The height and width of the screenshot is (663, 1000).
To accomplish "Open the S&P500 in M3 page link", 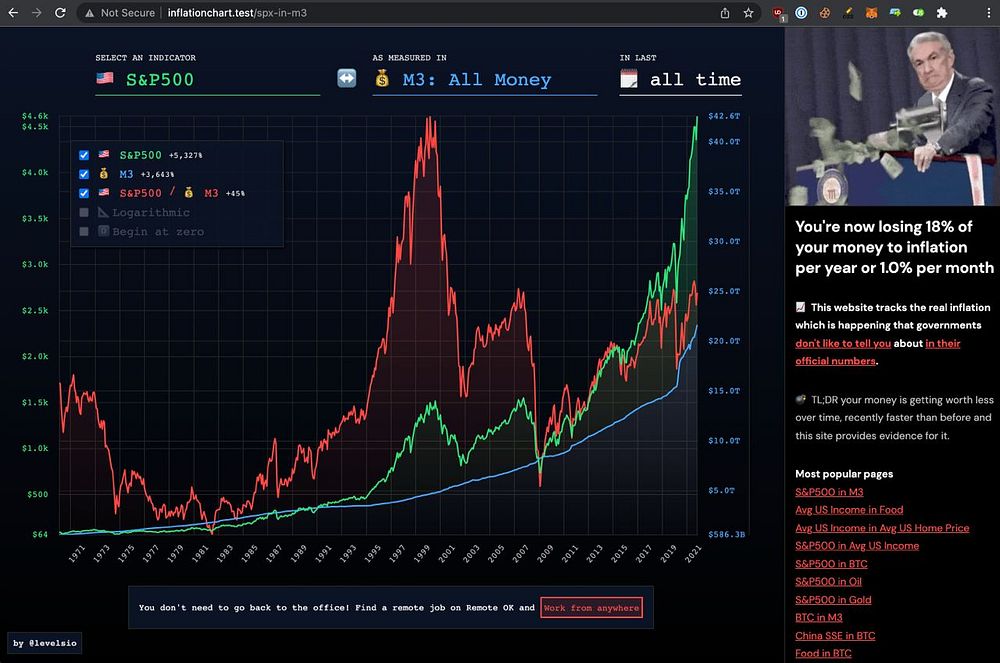I will click(829, 492).
